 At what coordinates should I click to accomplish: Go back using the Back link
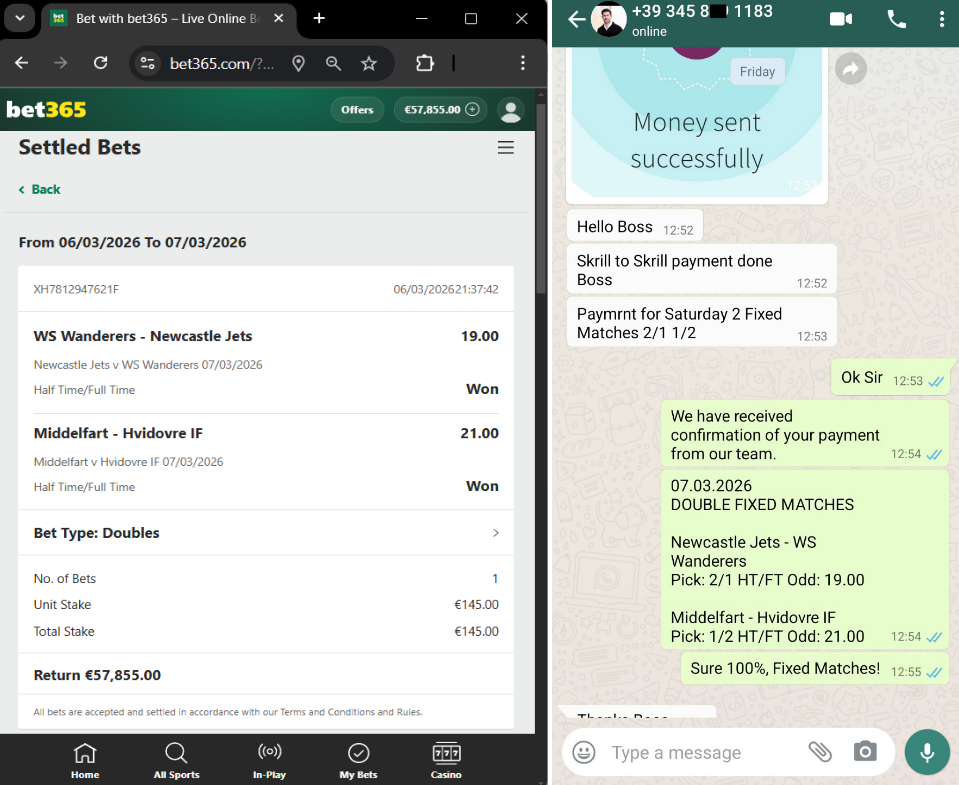(x=40, y=189)
